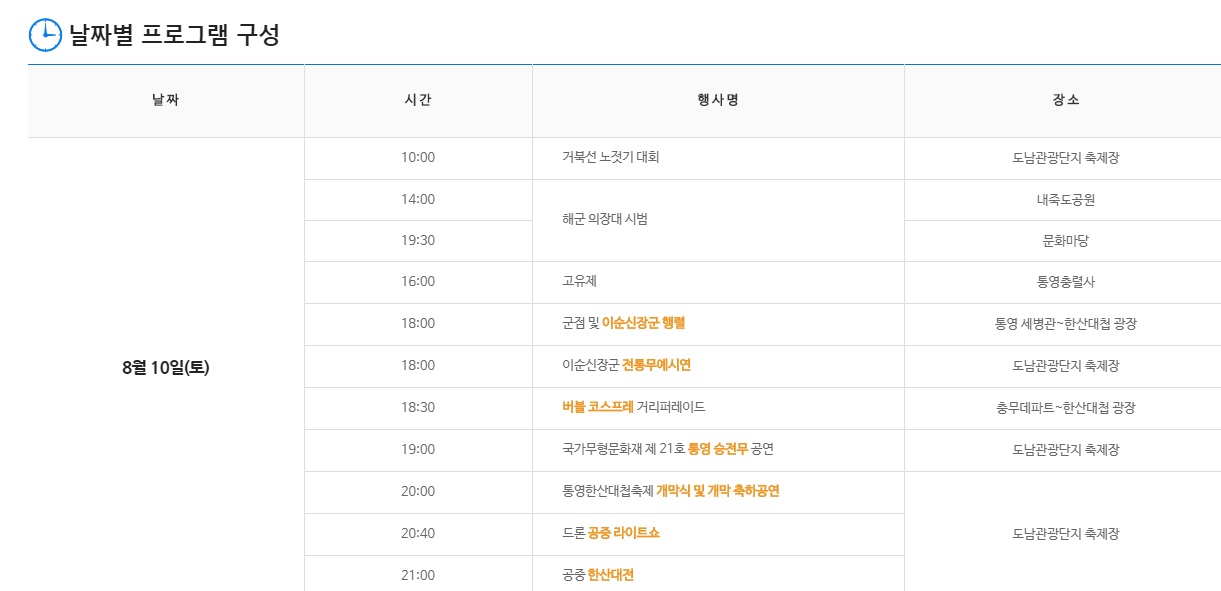Click the venue 내죽도공원
The width and height of the screenshot is (1221, 591).
1066,199
